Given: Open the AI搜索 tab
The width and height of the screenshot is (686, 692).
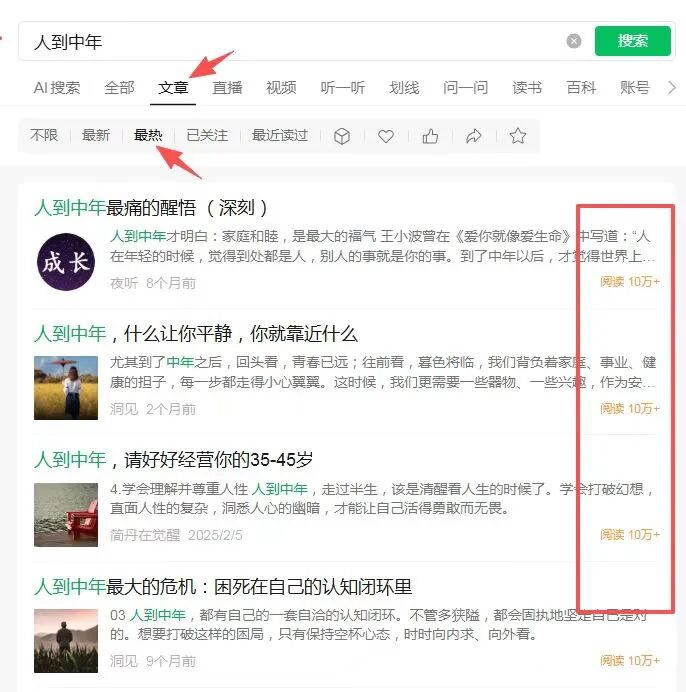Looking at the screenshot, I should tap(57, 88).
